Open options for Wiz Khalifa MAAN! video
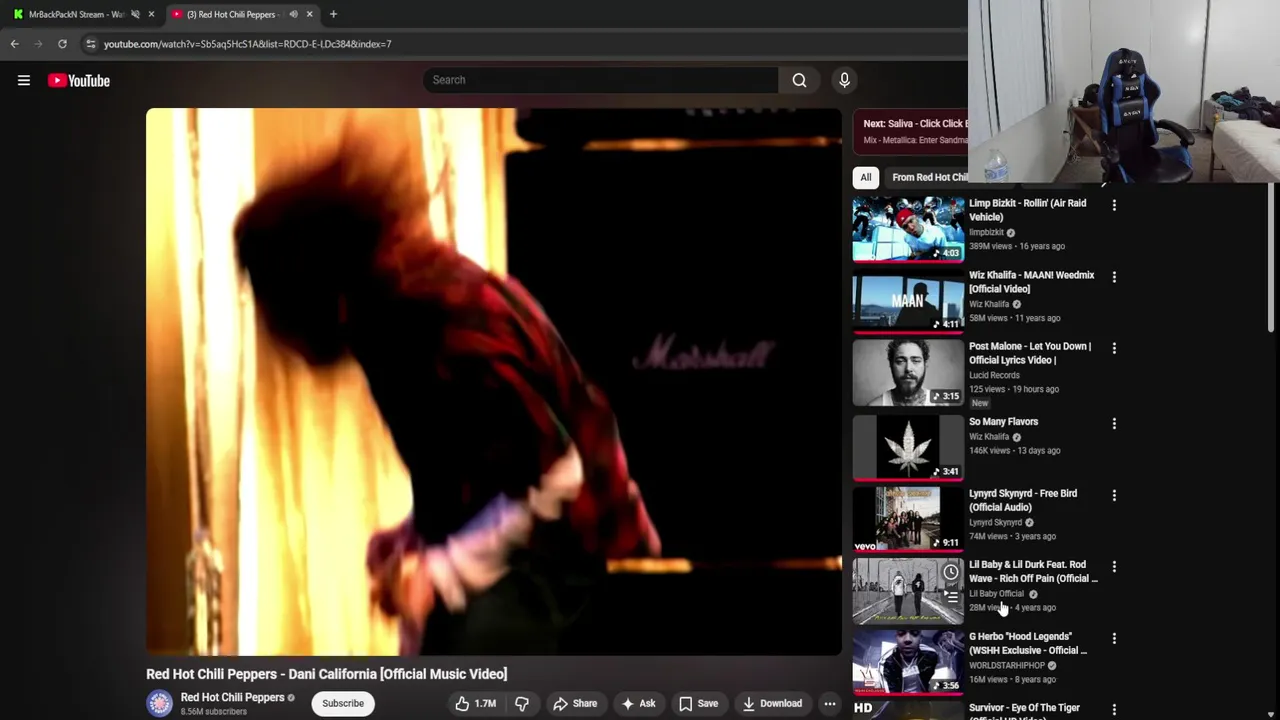 tap(1114, 277)
